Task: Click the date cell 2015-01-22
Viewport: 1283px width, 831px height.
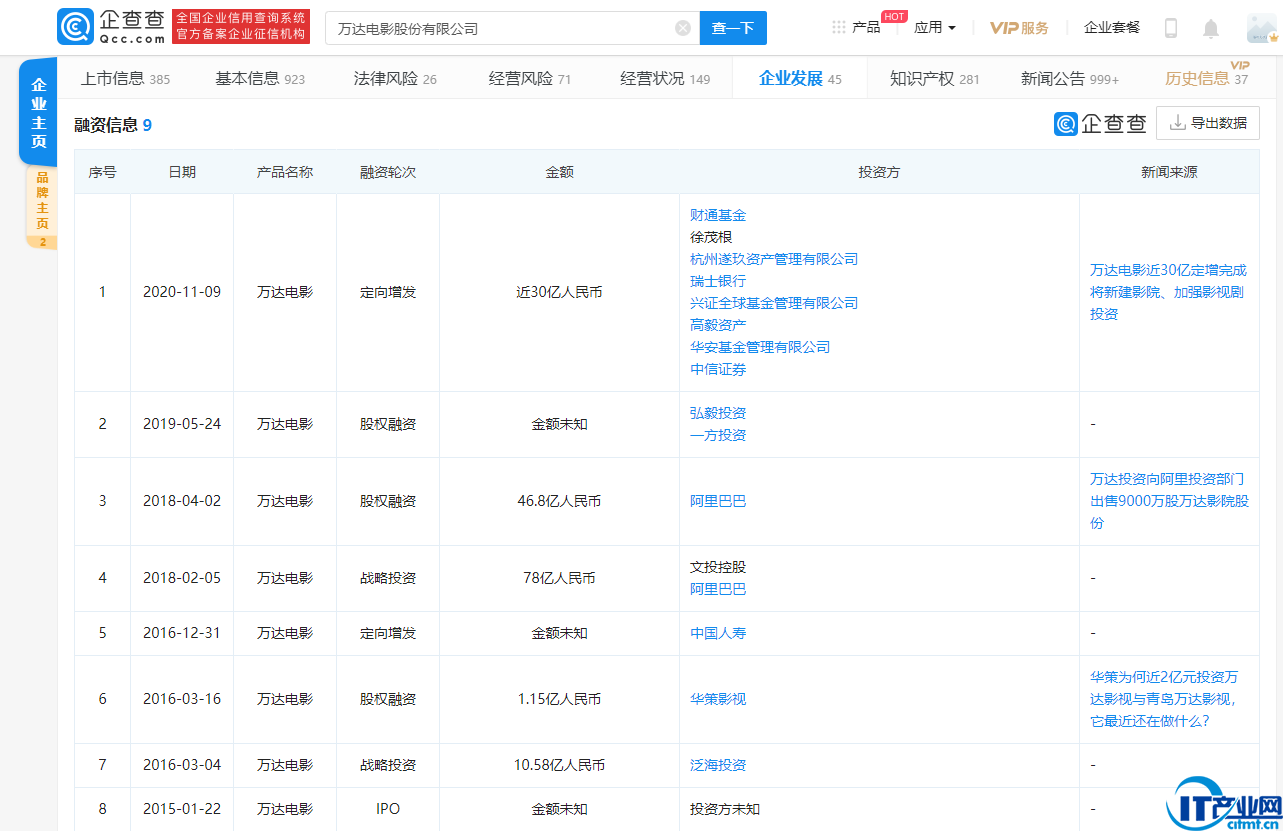Action: pos(182,809)
